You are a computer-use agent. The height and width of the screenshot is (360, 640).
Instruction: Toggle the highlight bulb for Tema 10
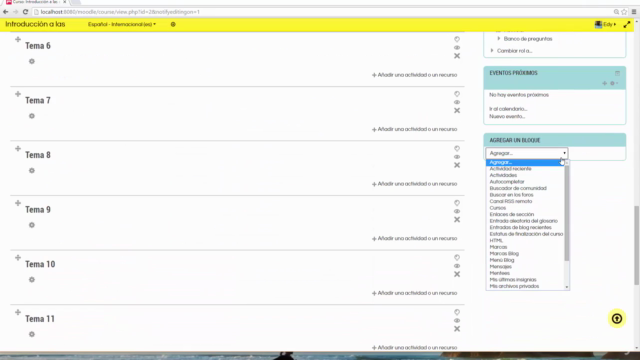pos(457,258)
